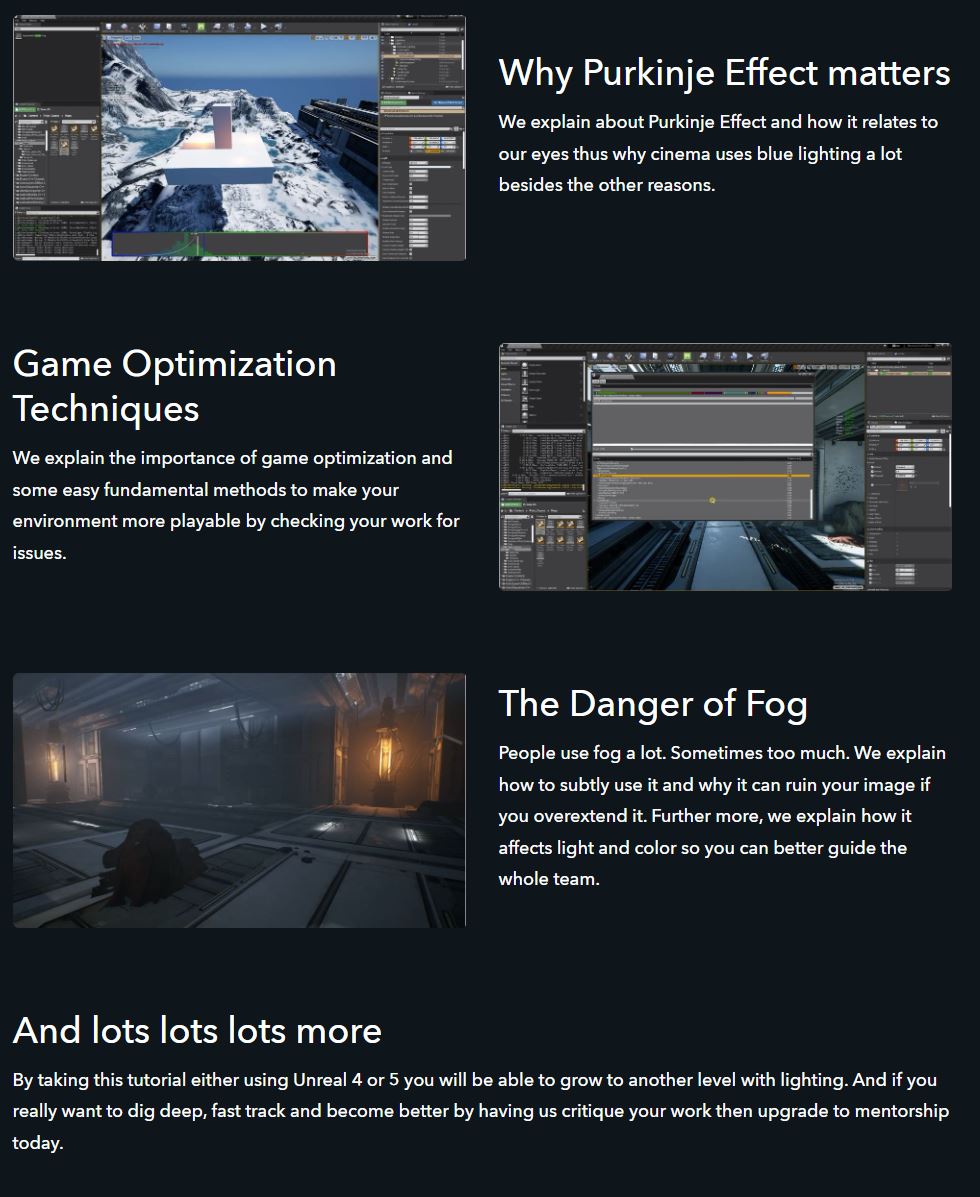
Task: Open the foggy corridor image
Action: coord(239,800)
